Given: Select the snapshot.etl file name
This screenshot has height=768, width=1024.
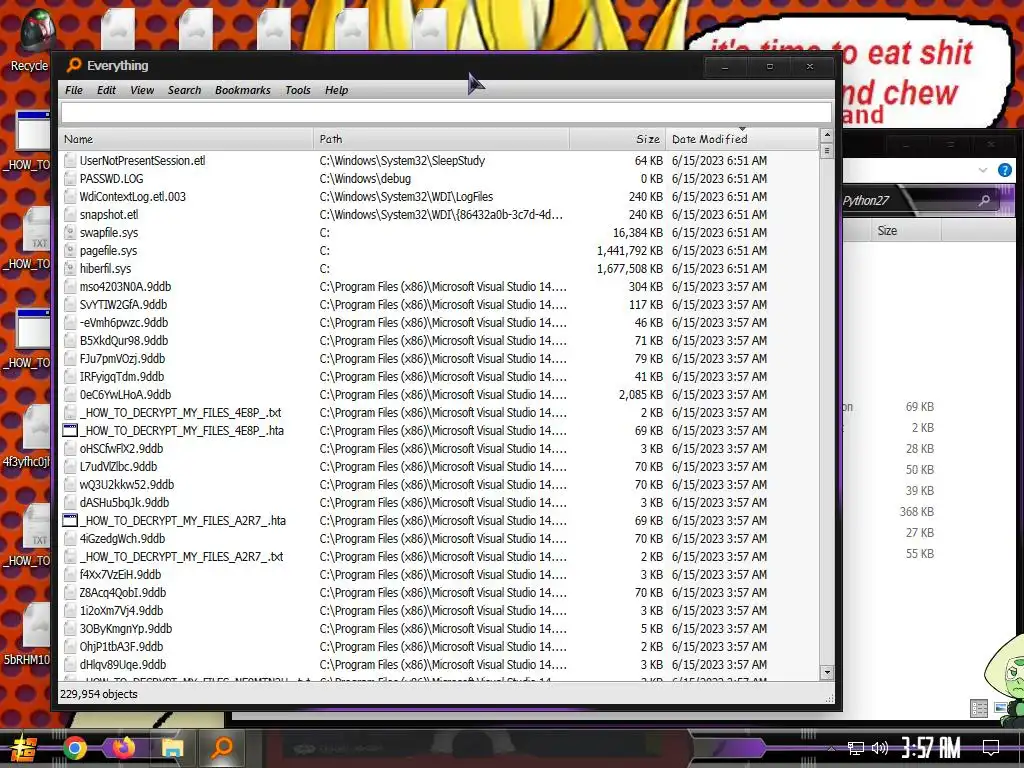Looking at the screenshot, I should pos(109,215).
